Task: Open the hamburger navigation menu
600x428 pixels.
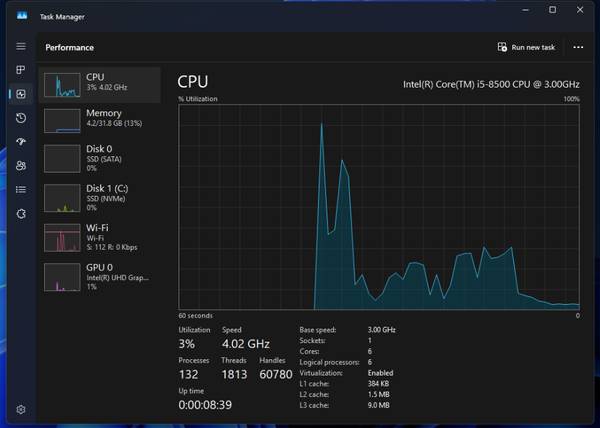Action: tap(21, 46)
